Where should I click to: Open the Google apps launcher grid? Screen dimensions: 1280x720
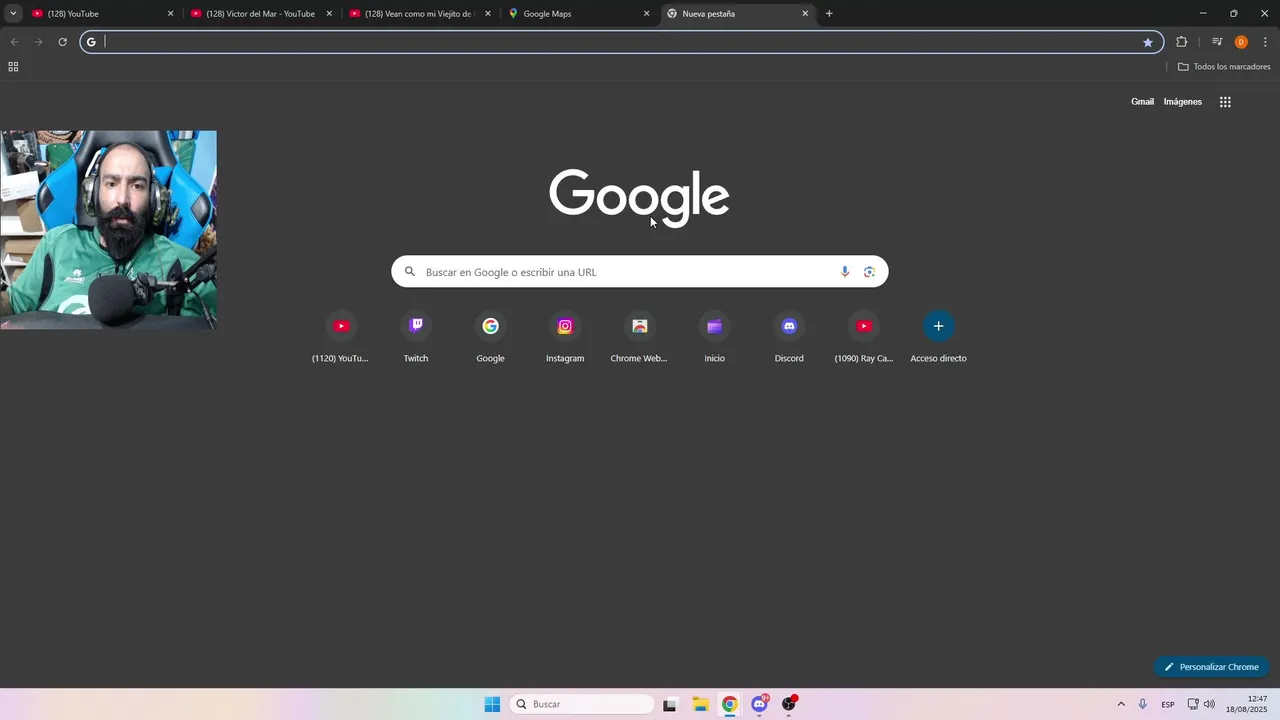[1225, 102]
